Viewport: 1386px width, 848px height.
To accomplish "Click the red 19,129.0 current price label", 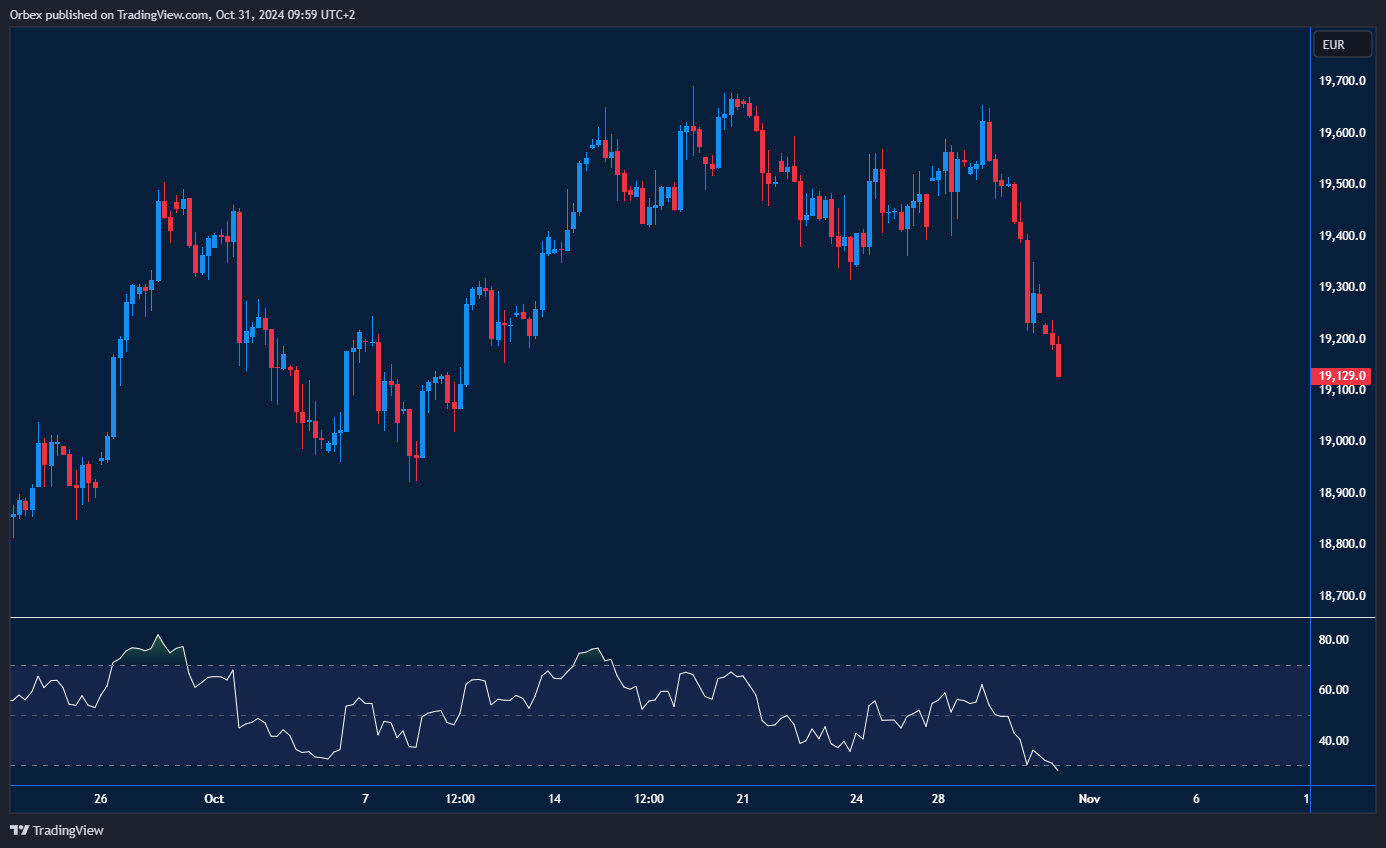I will pos(1342,376).
